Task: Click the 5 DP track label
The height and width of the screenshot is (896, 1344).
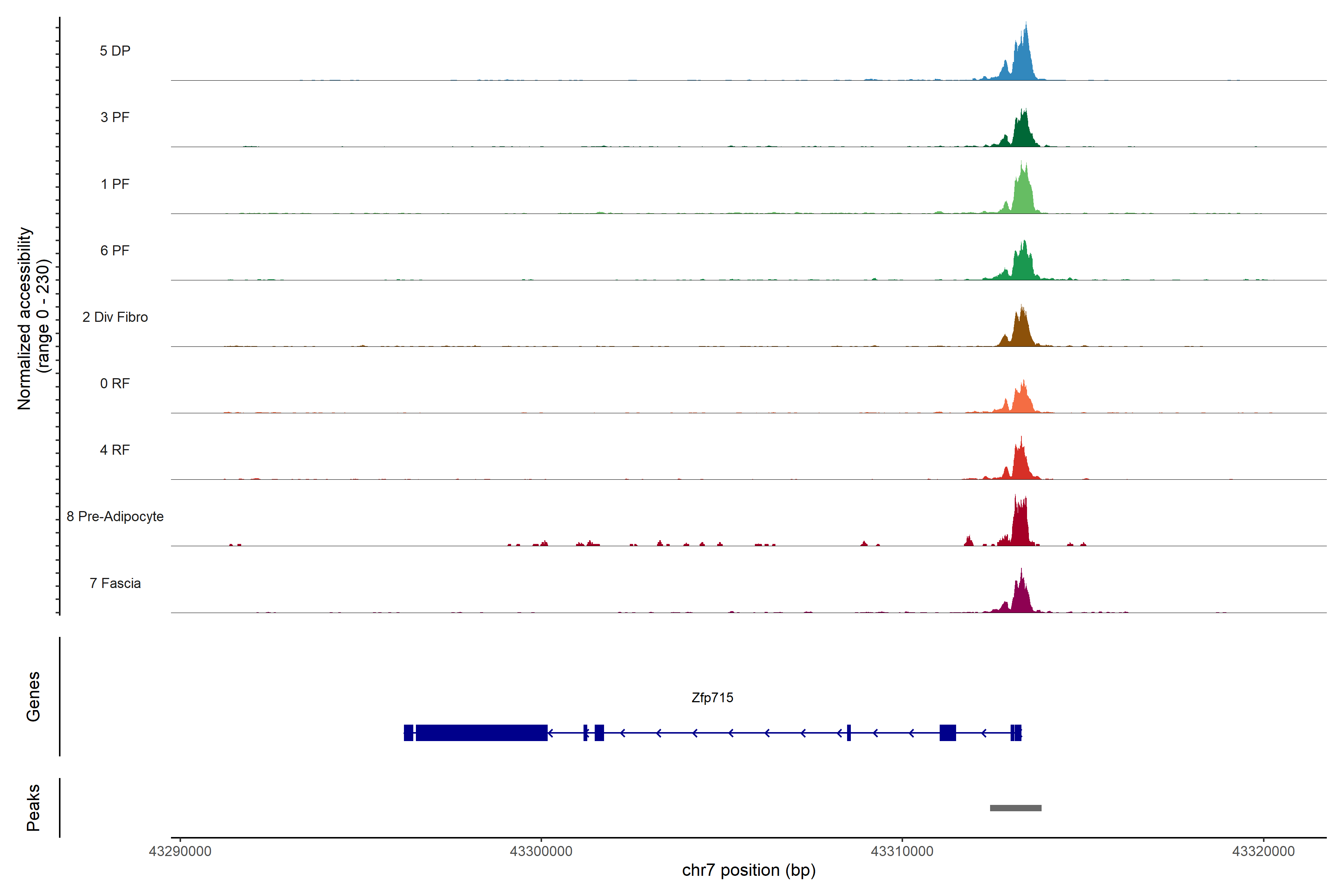Action: pyautogui.click(x=115, y=51)
